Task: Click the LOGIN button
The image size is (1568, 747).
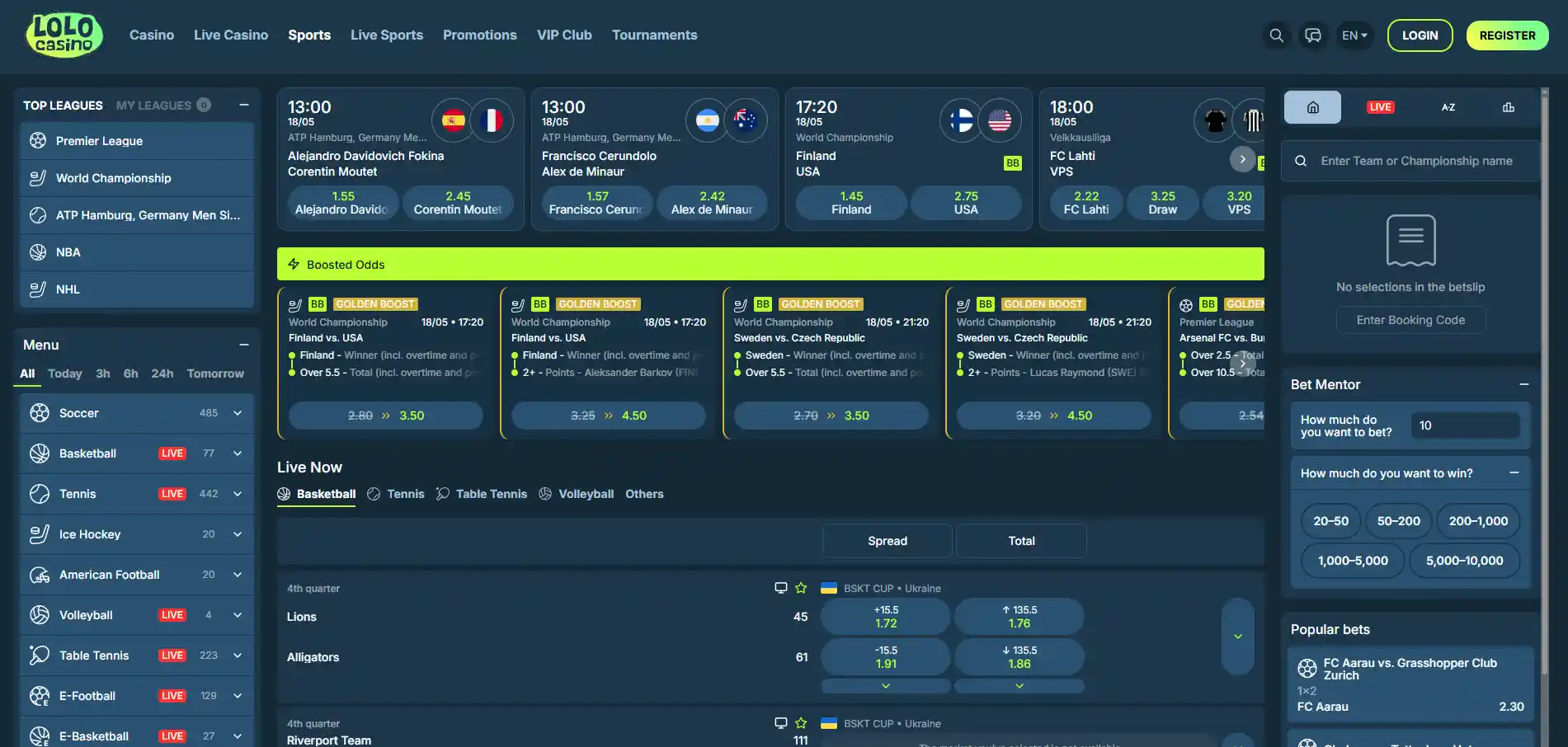Action: coord(1420,35)
